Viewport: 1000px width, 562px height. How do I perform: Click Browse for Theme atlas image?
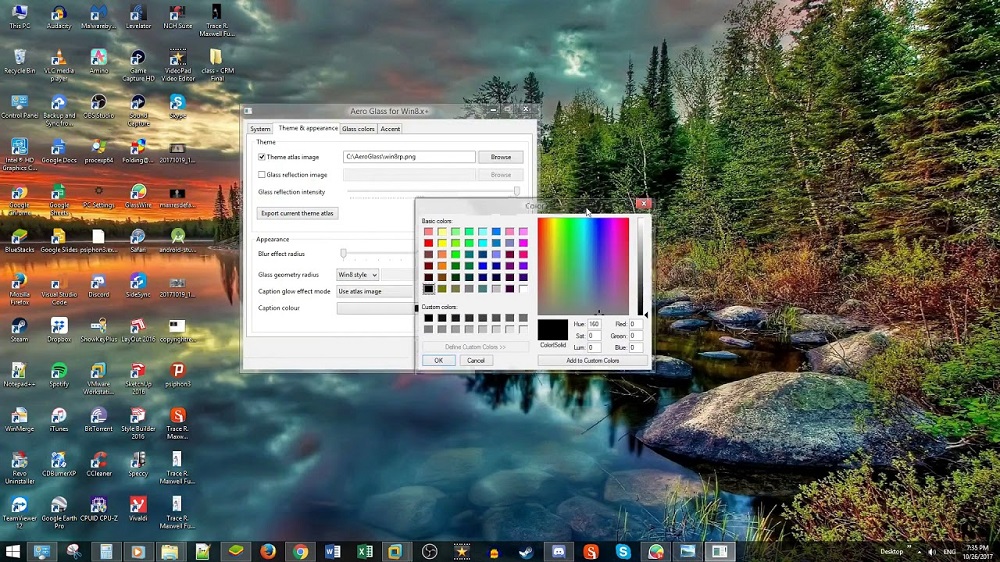pyautogui.click(x=501, y=157)
